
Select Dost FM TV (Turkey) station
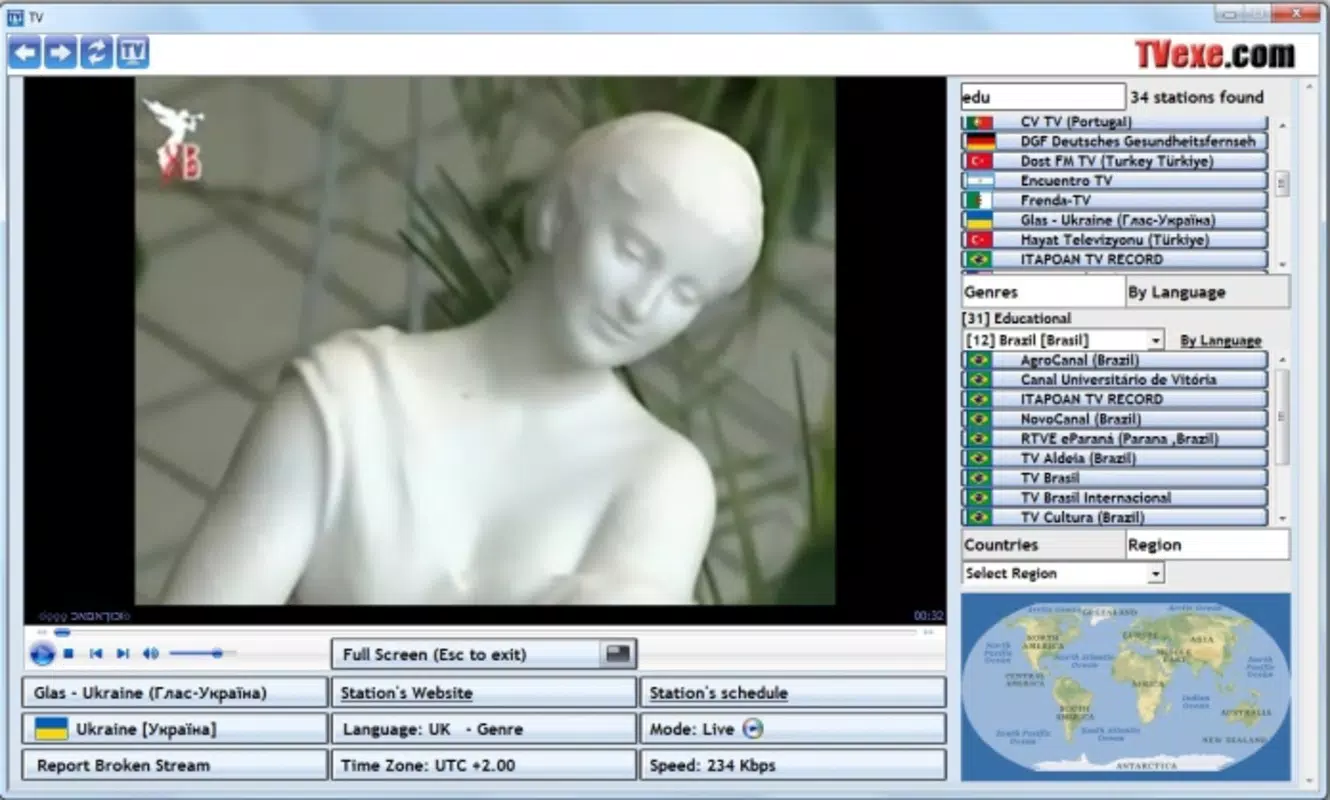(1115, 161)
